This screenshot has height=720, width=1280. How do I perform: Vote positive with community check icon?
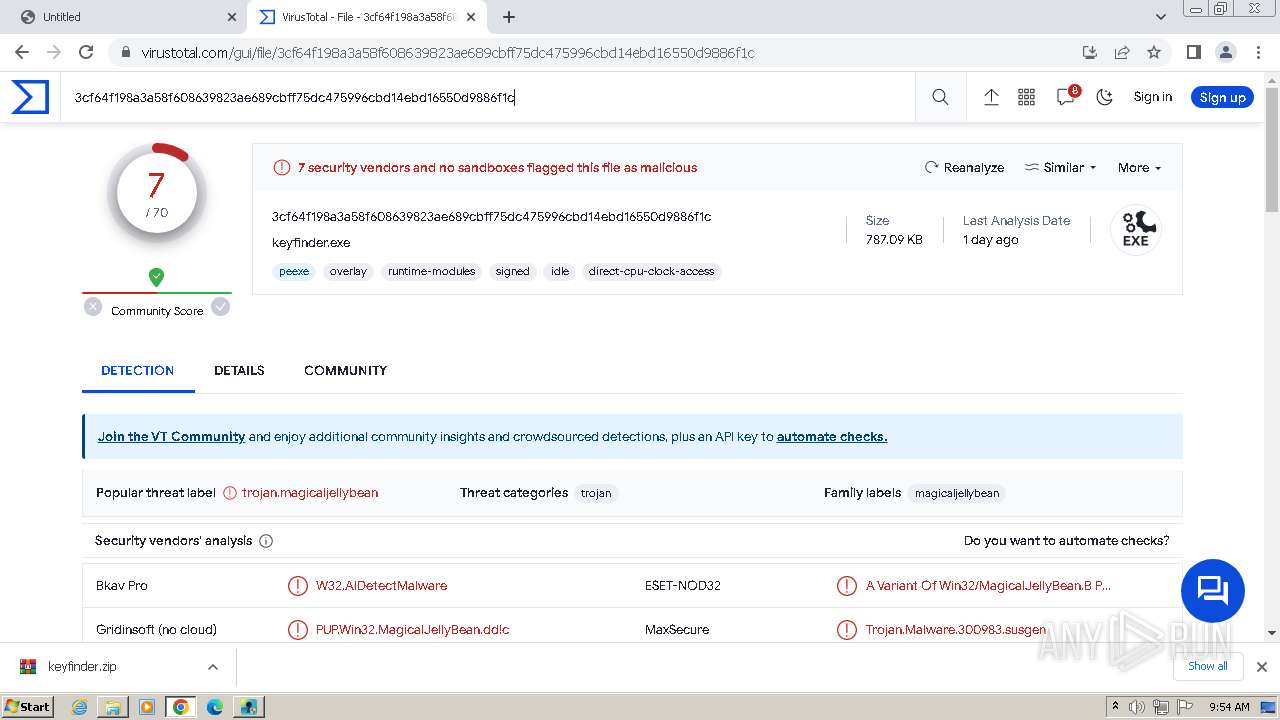(x=221, y=307)
